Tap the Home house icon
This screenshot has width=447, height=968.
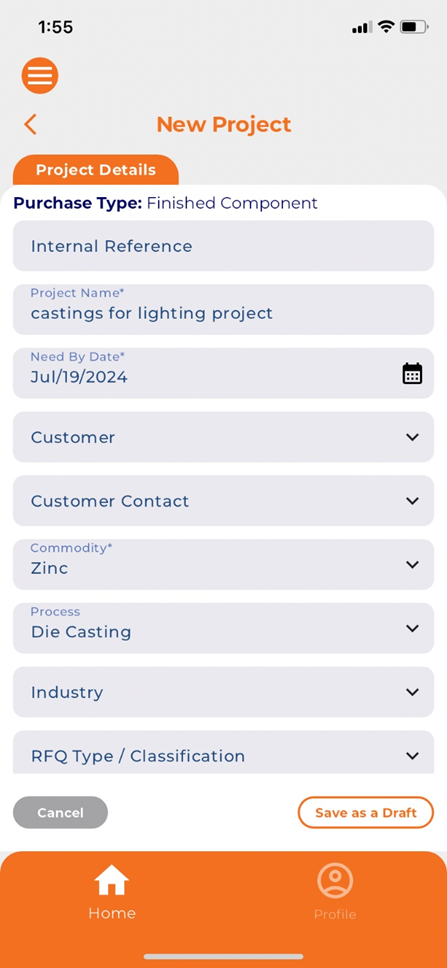tap(112, 880)
